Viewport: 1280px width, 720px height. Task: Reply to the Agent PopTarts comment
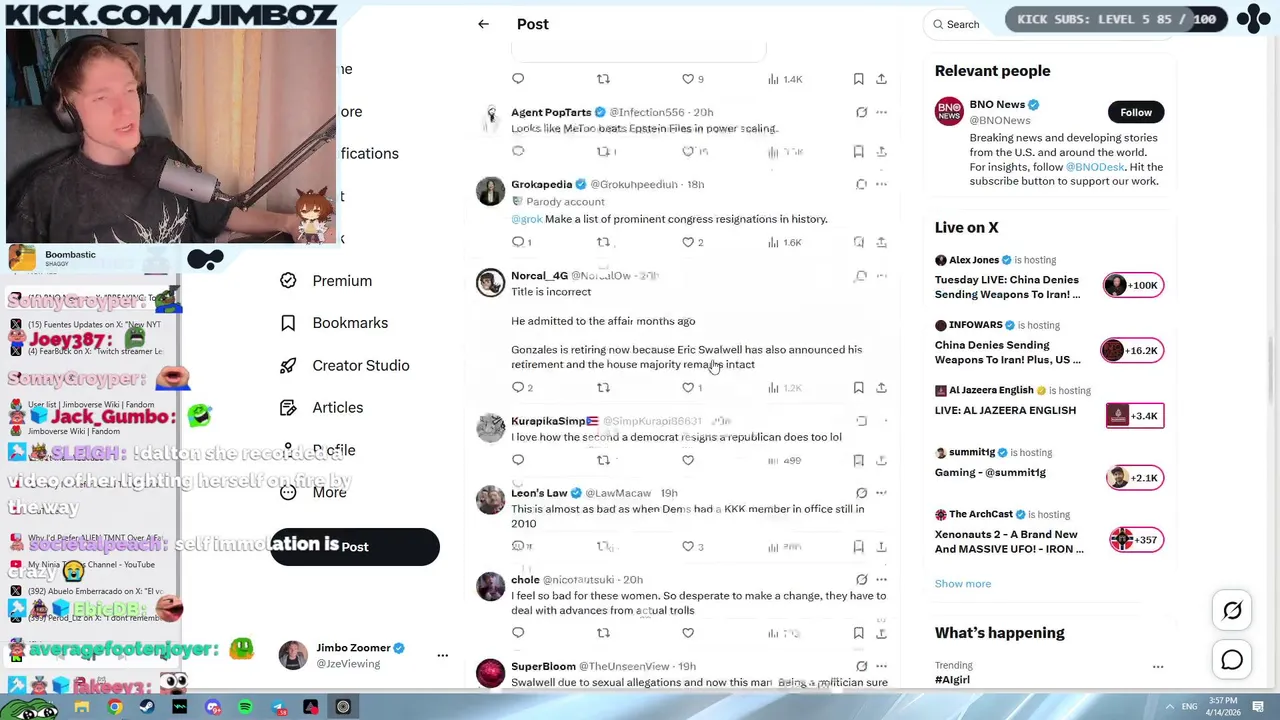[x=518, y=151]
